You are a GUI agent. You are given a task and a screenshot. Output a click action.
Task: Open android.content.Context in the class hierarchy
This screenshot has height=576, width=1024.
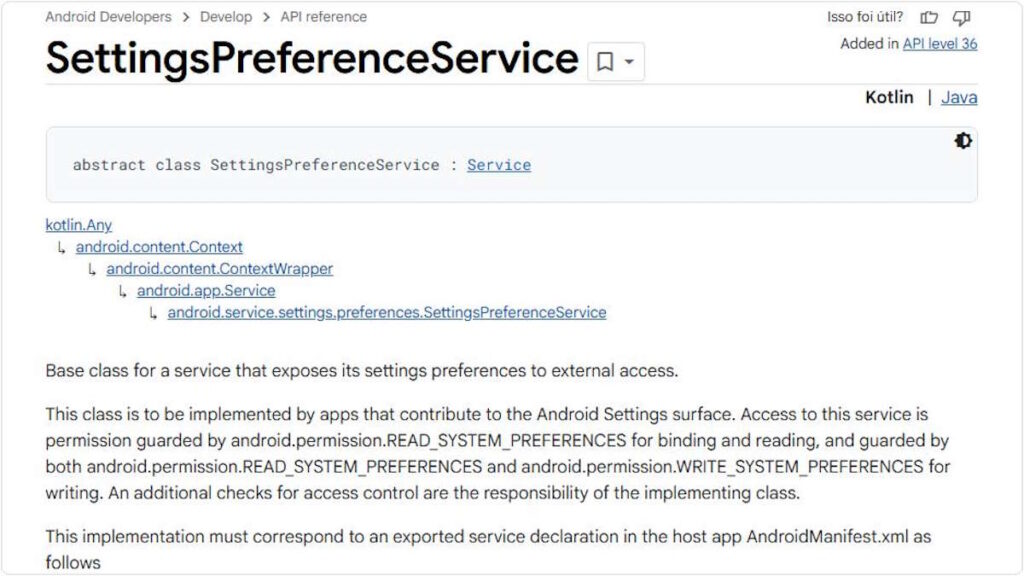159,246
